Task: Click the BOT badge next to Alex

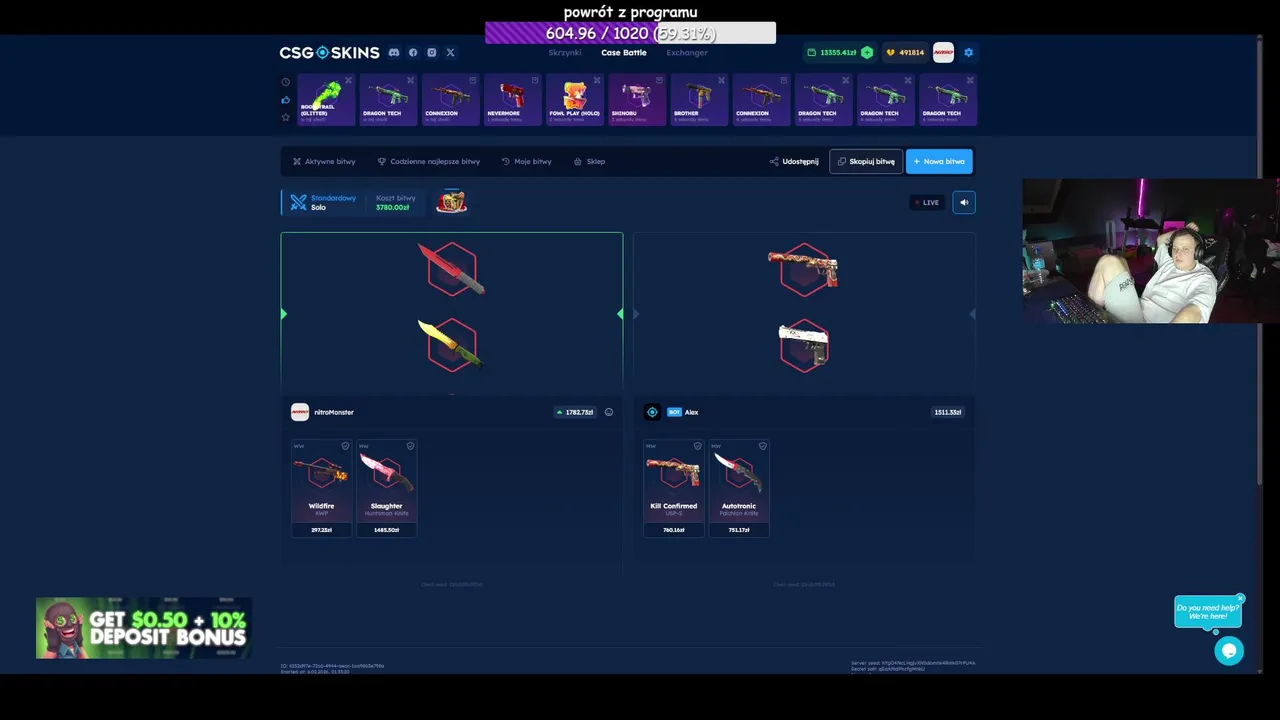Action: tap(674, 412)
